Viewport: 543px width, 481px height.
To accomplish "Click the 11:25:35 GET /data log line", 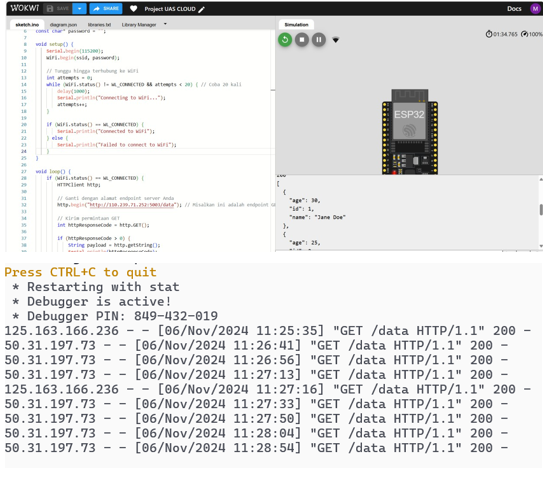I will click(x=267, y=331).
